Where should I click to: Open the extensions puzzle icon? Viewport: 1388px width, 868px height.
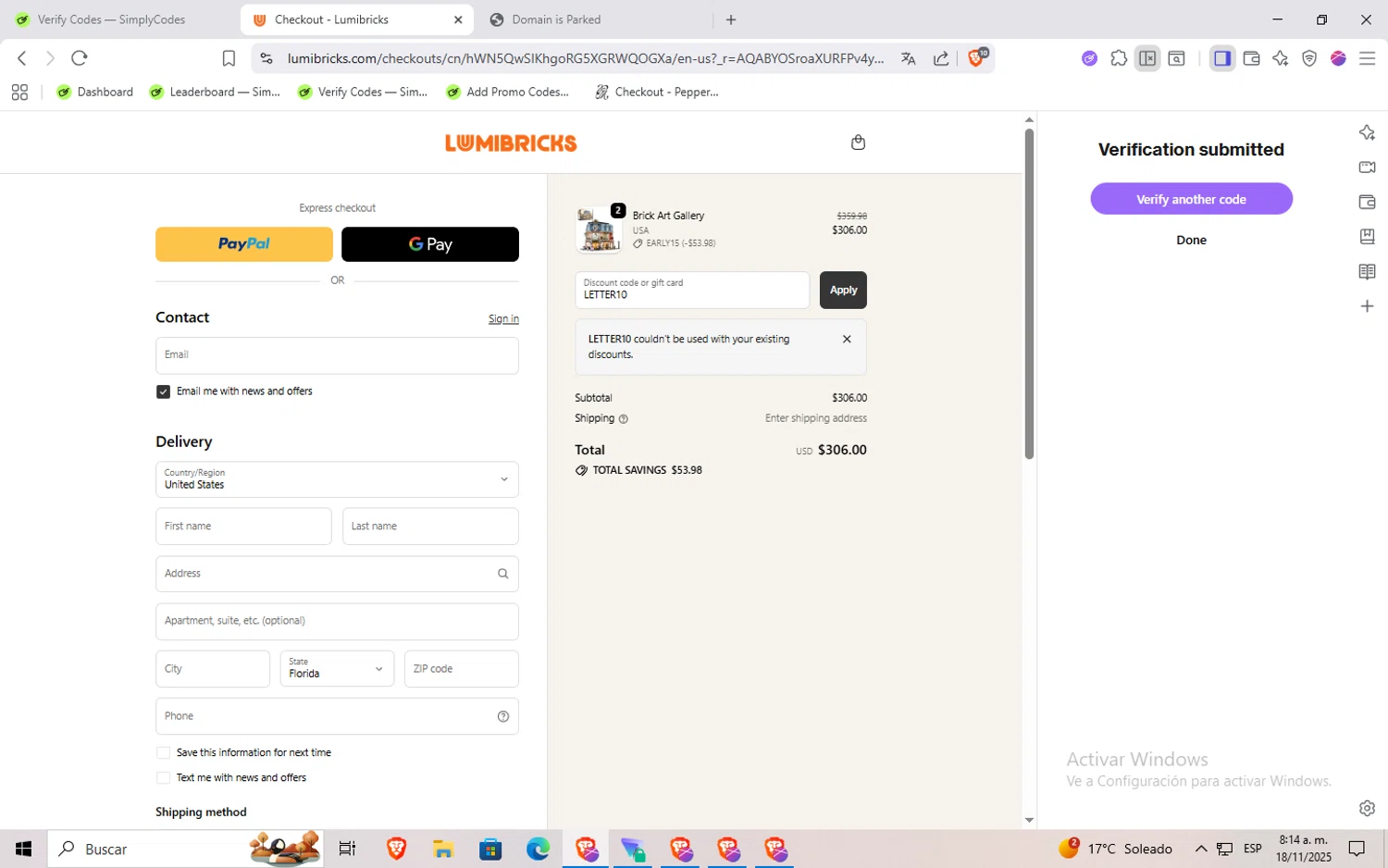[x=1119, y=58]
